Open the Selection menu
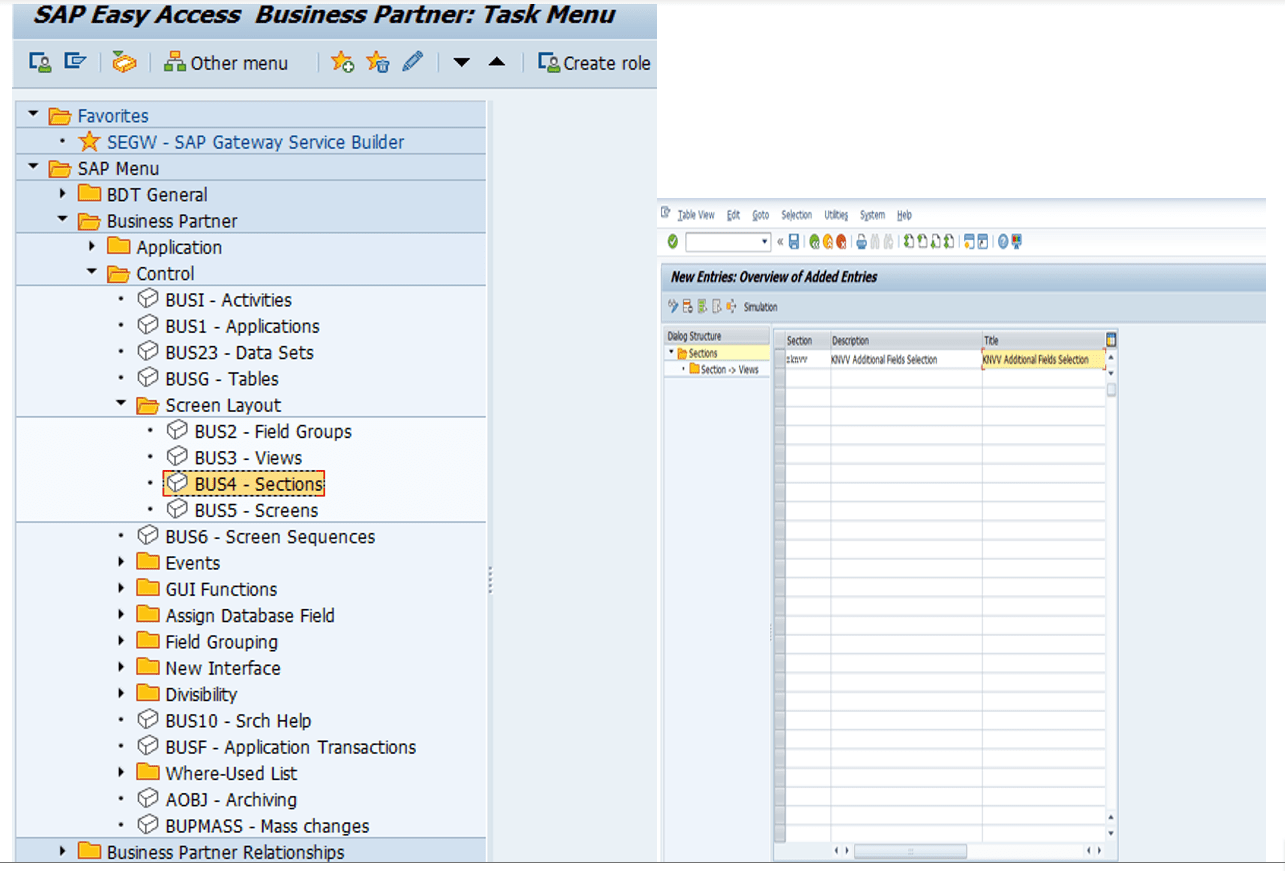 (796, 215)
